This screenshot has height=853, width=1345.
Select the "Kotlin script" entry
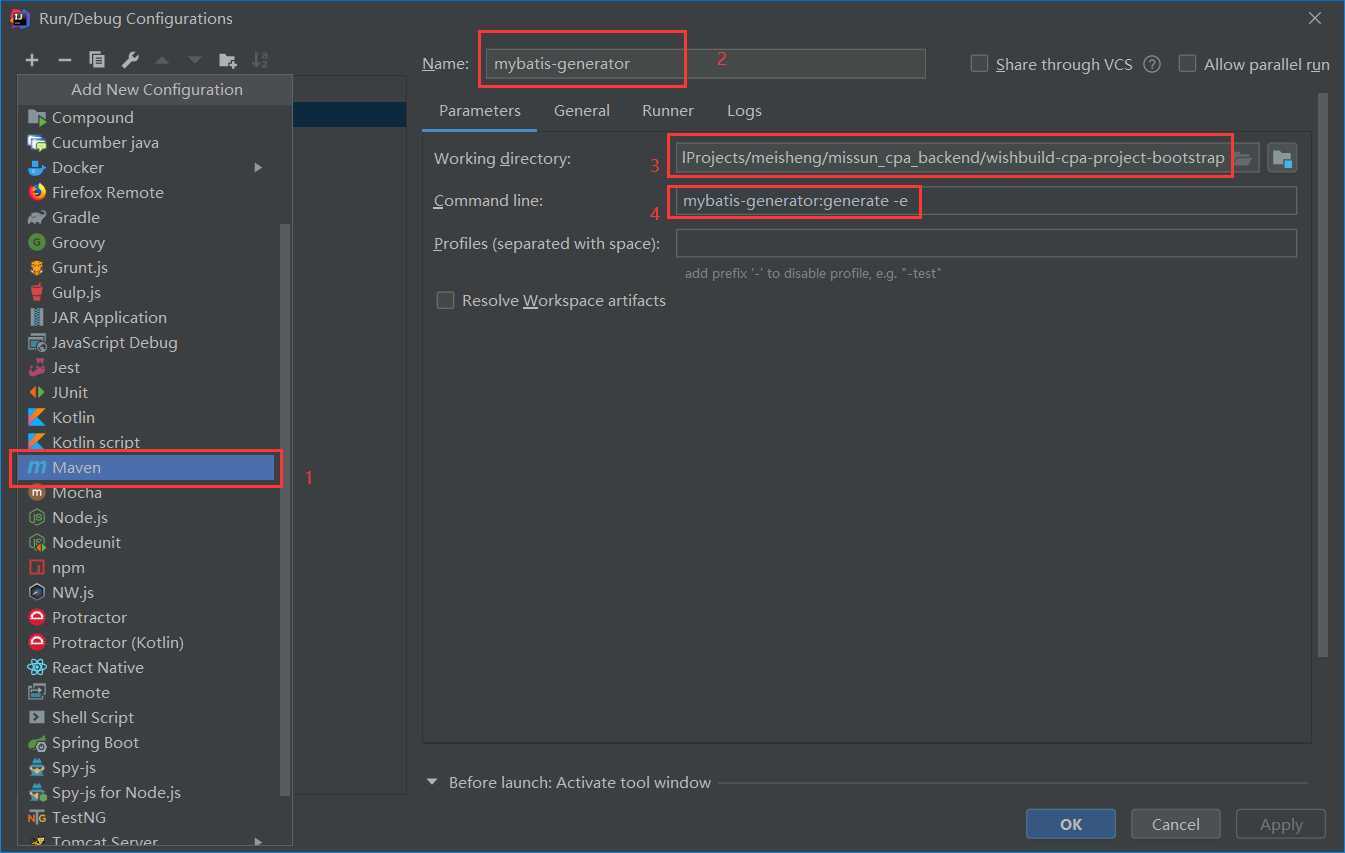pyautogui.click(x=96, y=442)
